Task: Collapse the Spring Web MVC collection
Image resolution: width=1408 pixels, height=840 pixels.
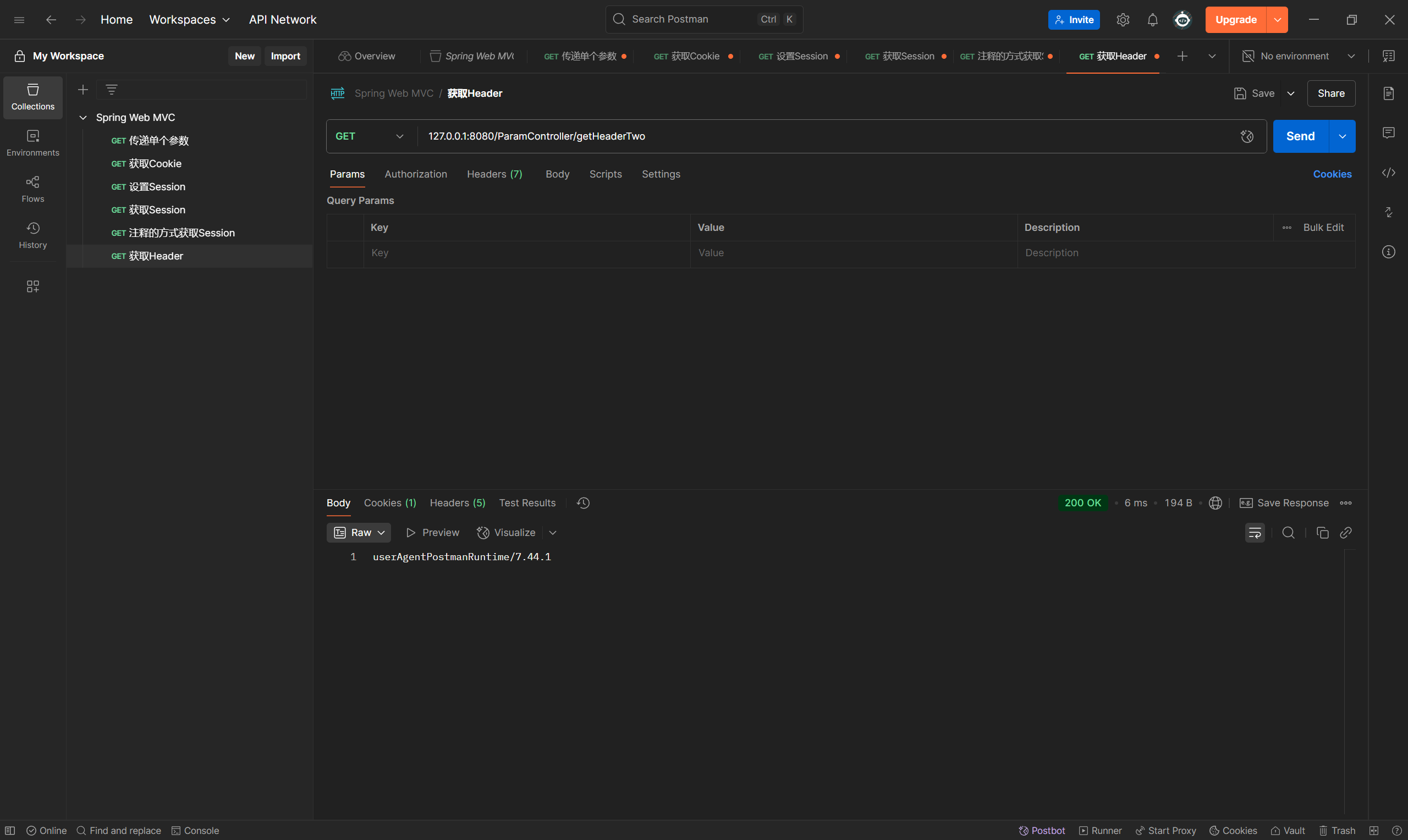Action: [x=82, y=118]
